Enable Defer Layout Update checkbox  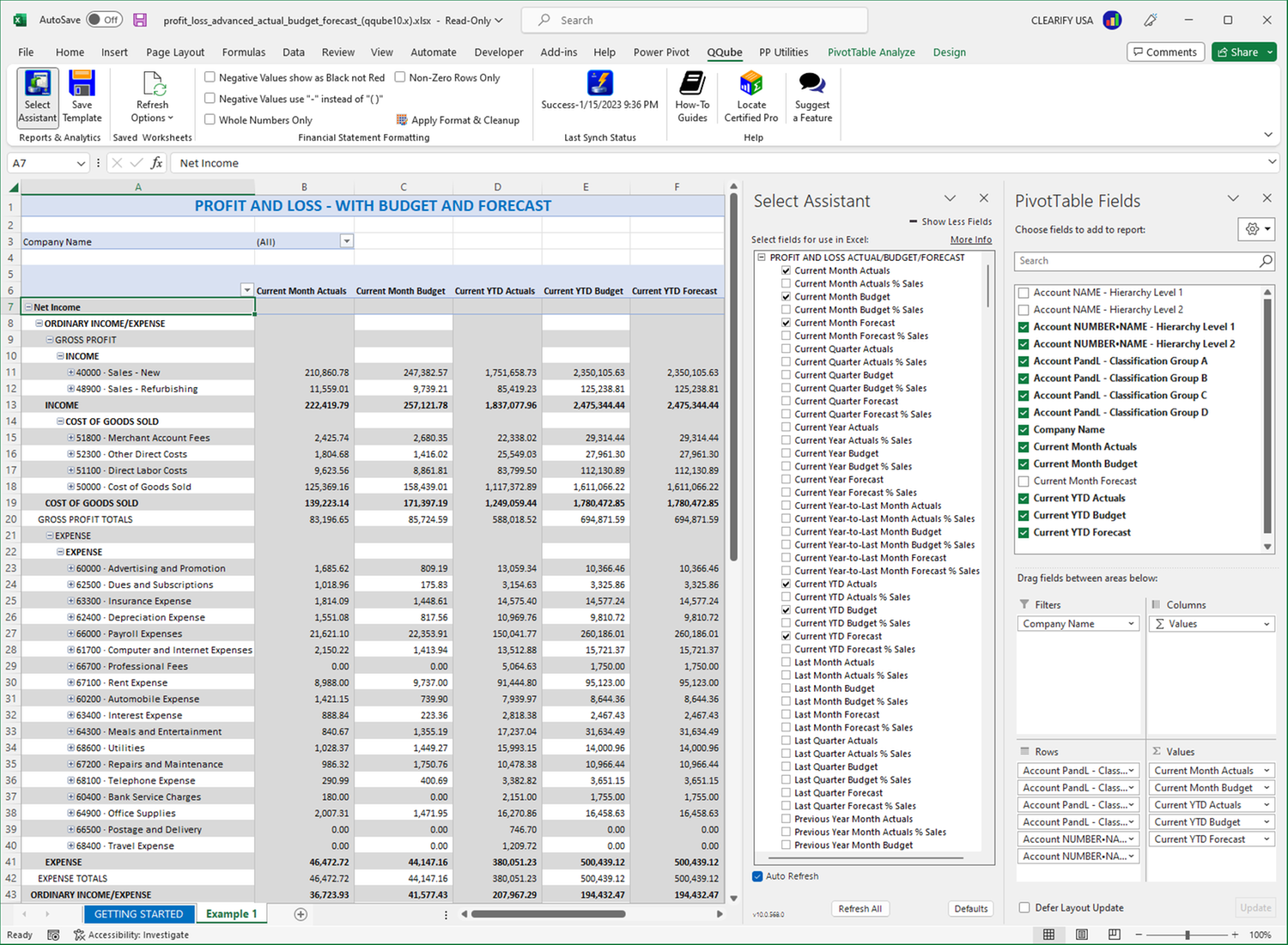click(x=1024, y=907)
